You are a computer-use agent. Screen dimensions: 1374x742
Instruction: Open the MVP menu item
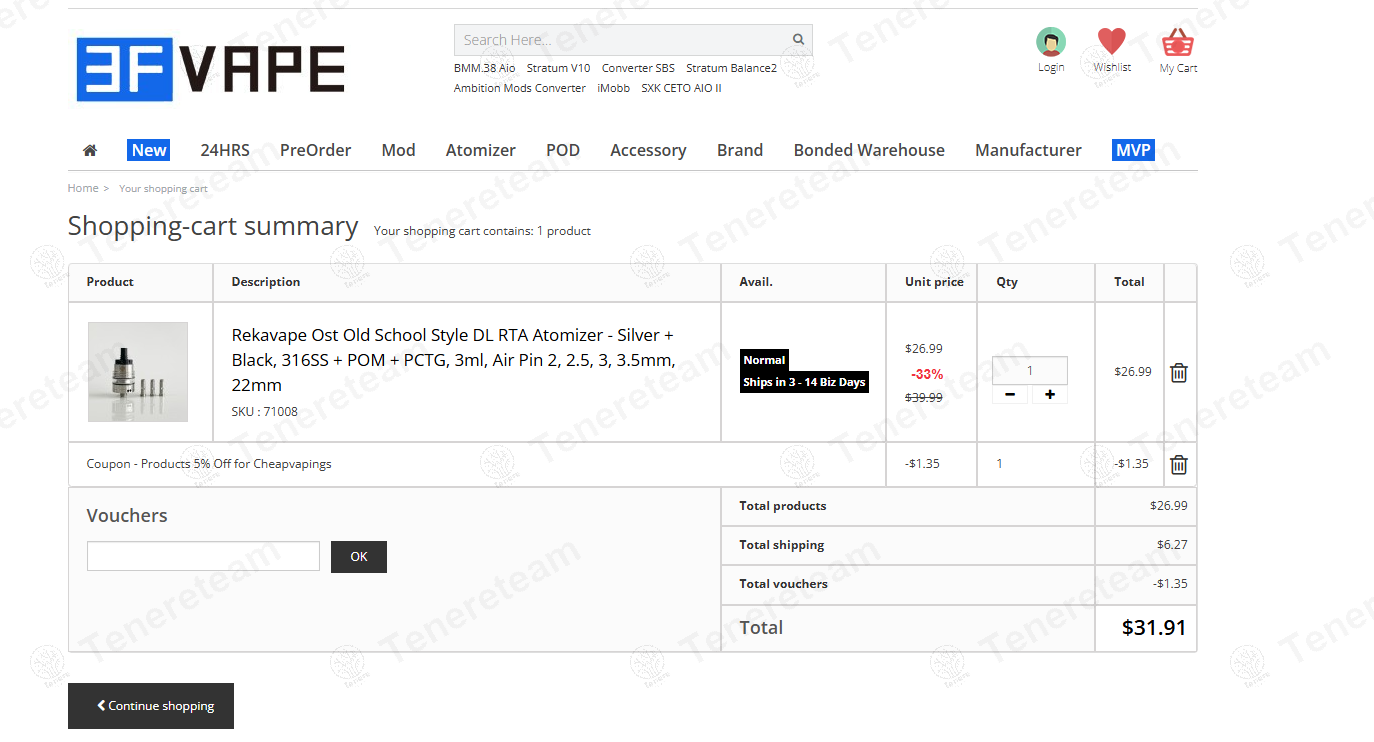(x=1133, y=150)
